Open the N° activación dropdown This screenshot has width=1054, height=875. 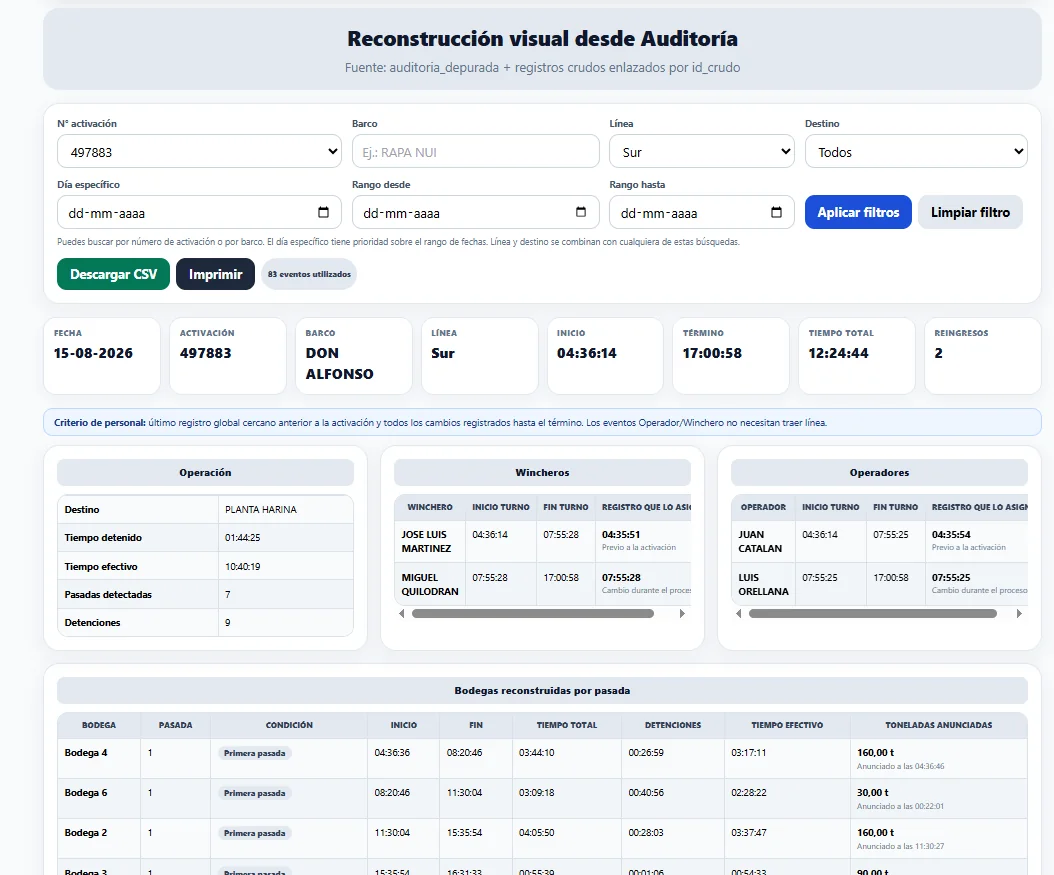click(199, 152)
